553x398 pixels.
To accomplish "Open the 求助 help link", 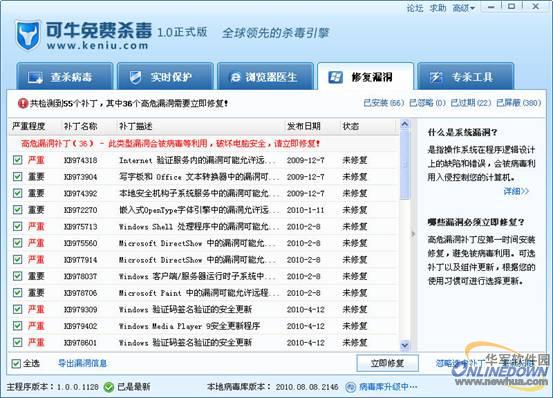I will 438,8.
